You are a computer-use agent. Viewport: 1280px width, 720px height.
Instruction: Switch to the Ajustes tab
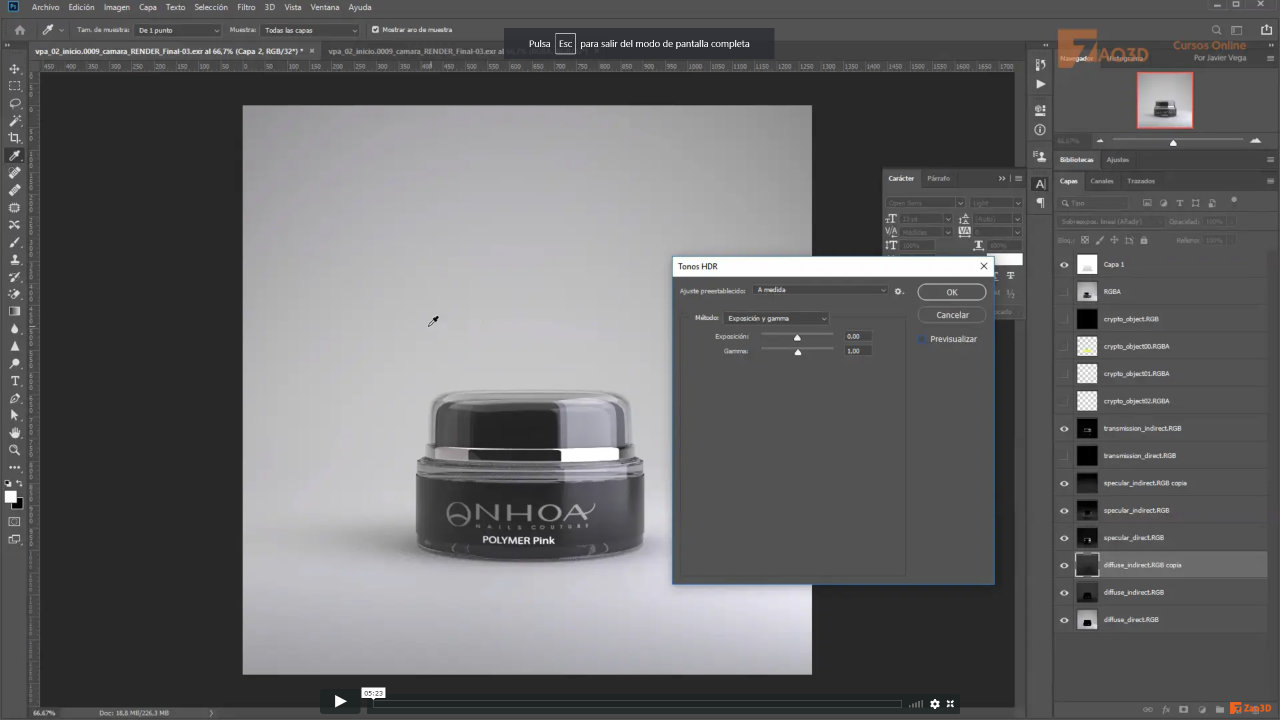click(1118, 160)
